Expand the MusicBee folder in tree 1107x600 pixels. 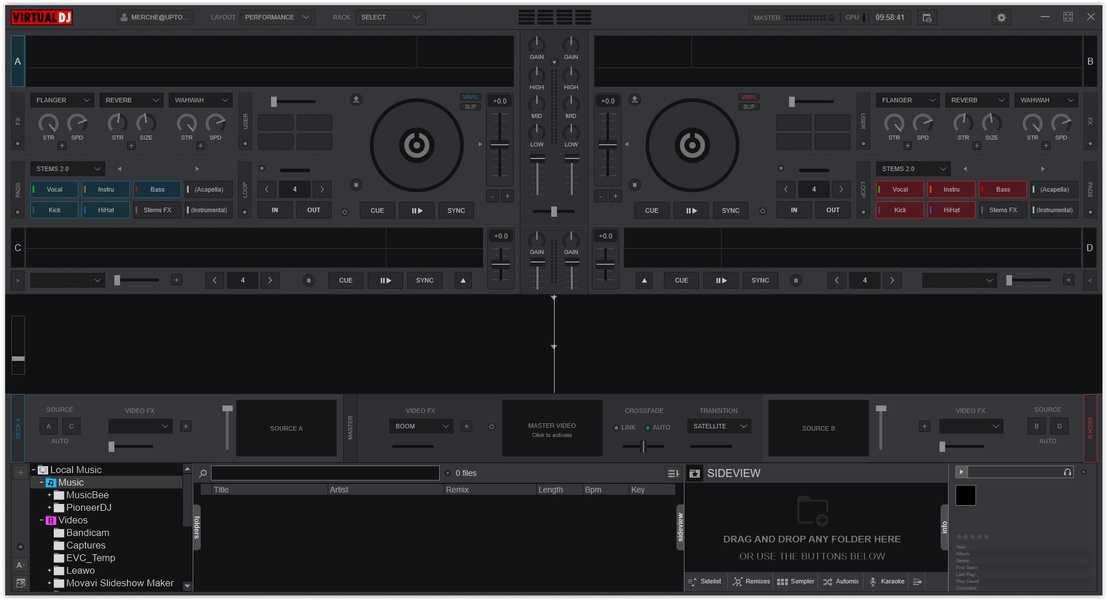click(49, 495)
